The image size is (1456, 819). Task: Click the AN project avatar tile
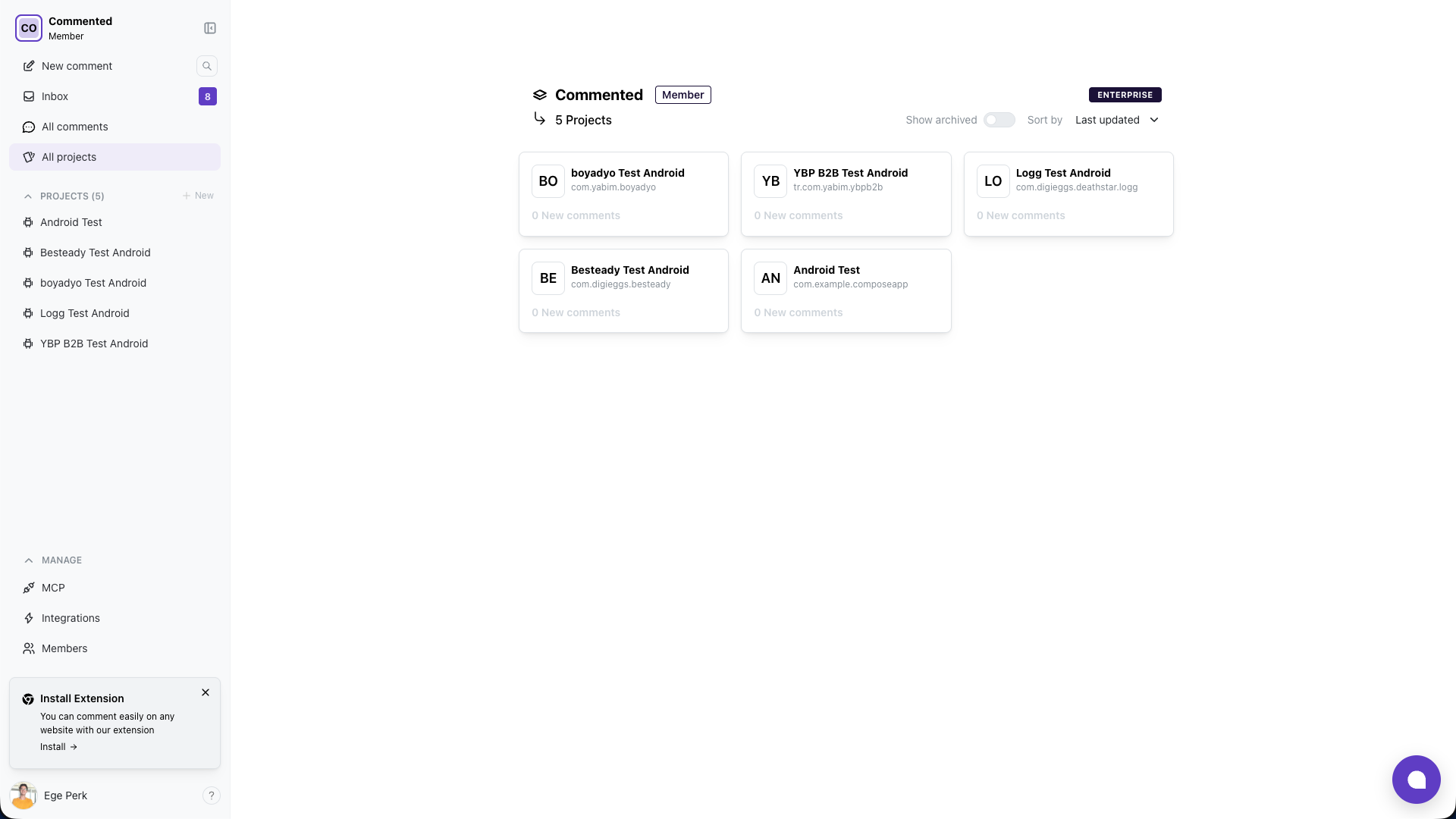coord(770,278)
